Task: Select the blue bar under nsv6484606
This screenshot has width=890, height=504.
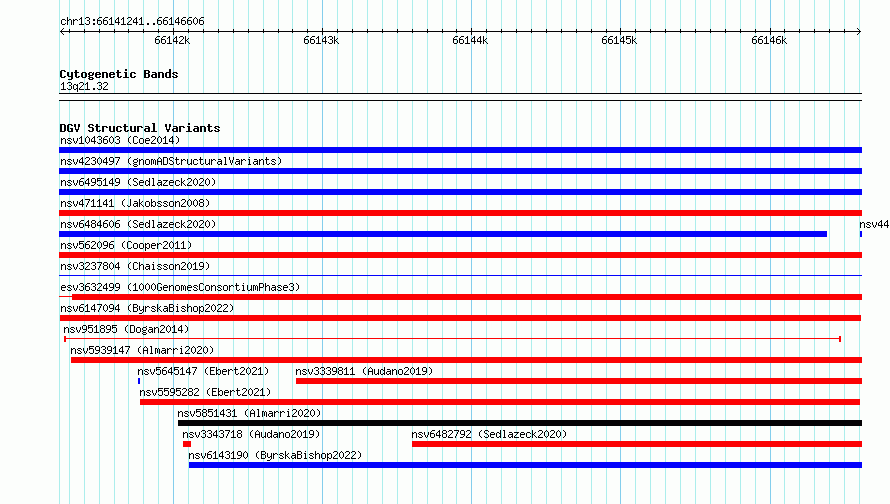Action: click(x=443, y=234)
